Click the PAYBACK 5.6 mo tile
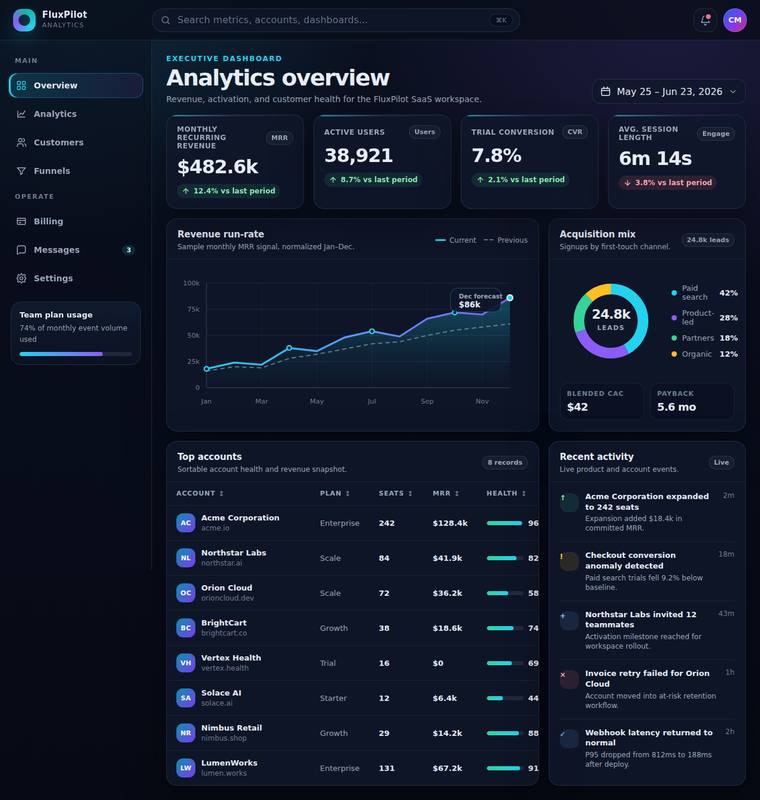760x800 pixels. click(692, 401)
